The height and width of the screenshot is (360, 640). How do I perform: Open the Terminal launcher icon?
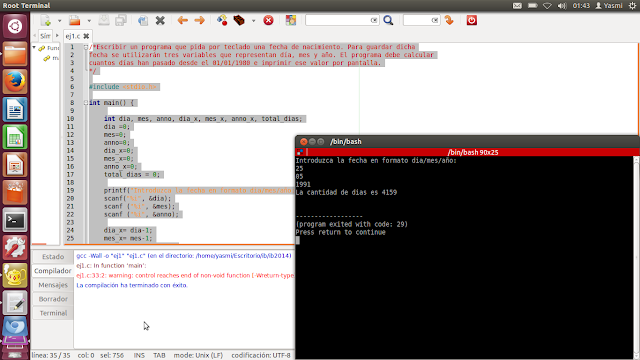coord(15,220)
